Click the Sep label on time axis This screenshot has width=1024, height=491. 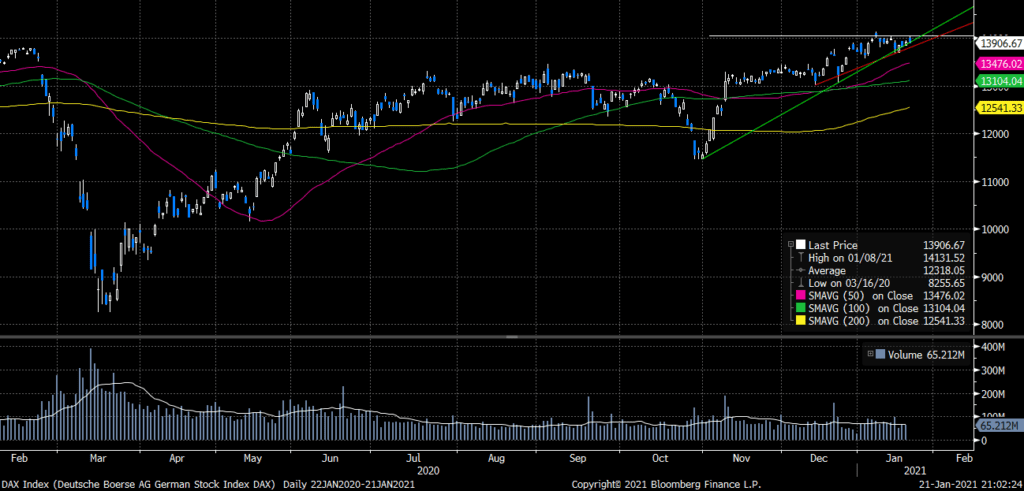577,458
